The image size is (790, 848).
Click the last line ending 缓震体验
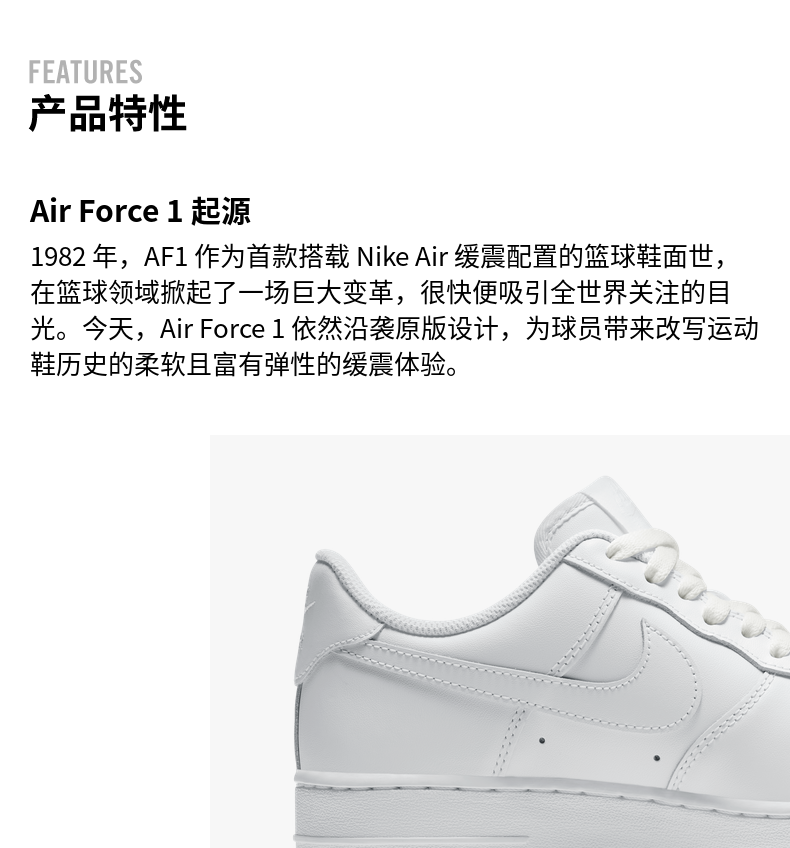pos(244,365)
